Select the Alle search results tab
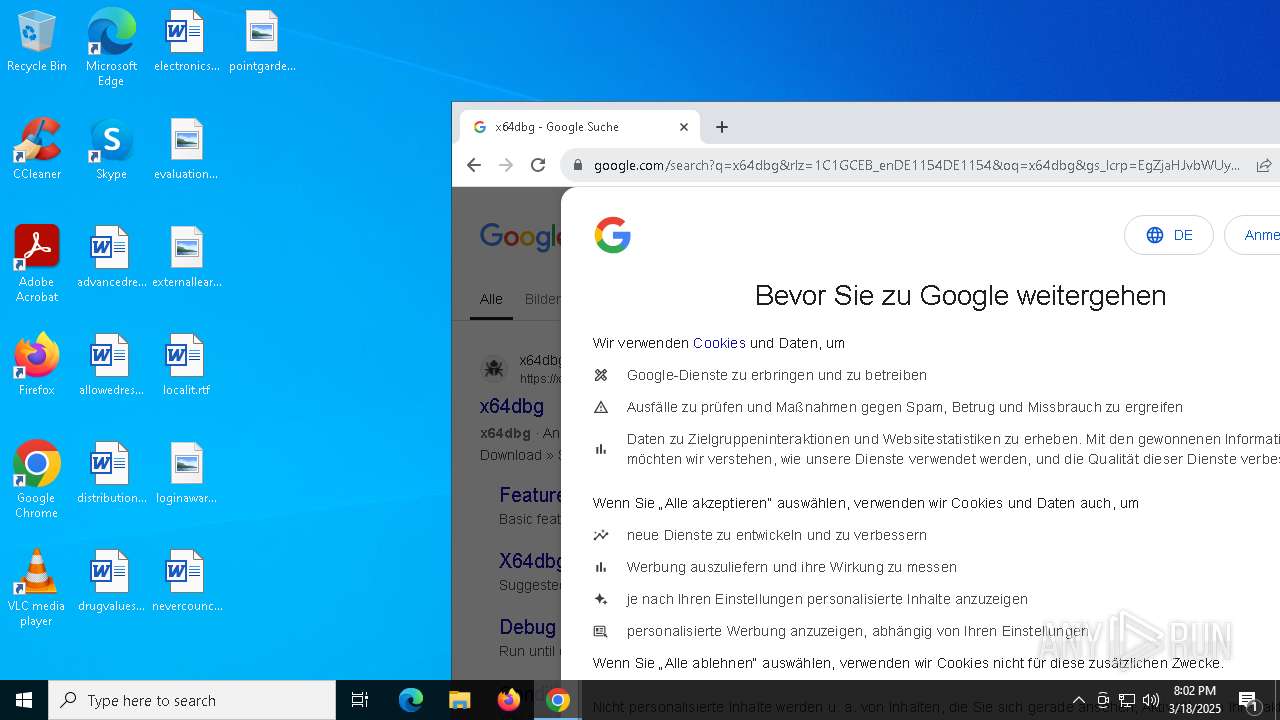Image resolution: width=1280 pixels, height=720 pixels. click(491, 299)
